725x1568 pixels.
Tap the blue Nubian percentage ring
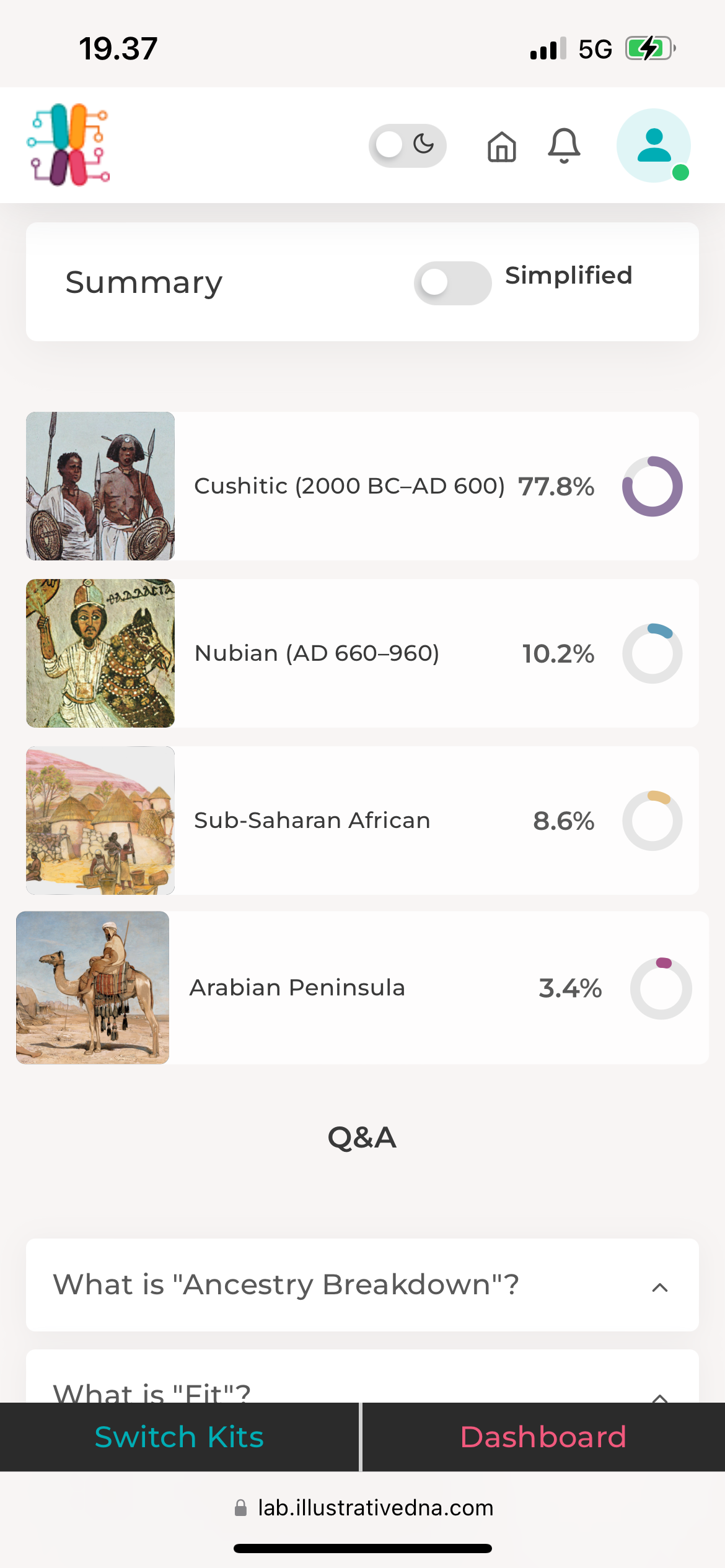652,653
